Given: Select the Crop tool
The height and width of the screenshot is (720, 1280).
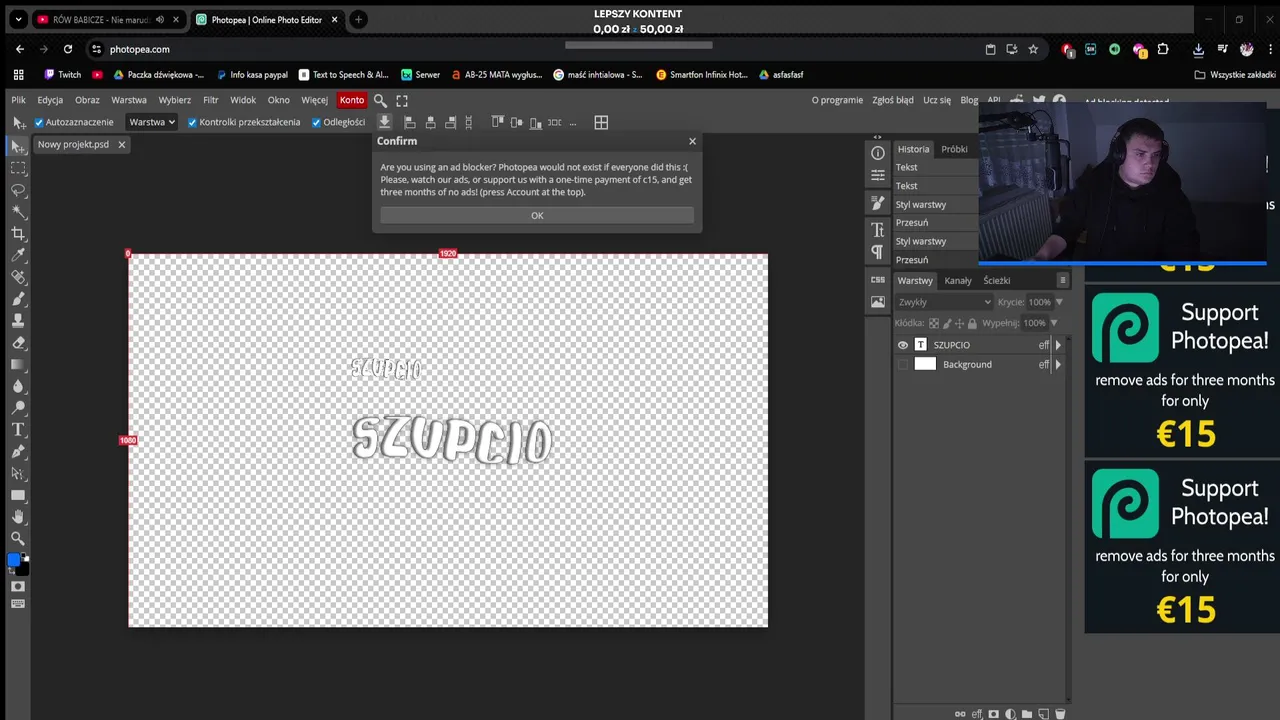Looking at the screenshot, I should (18, 234).
